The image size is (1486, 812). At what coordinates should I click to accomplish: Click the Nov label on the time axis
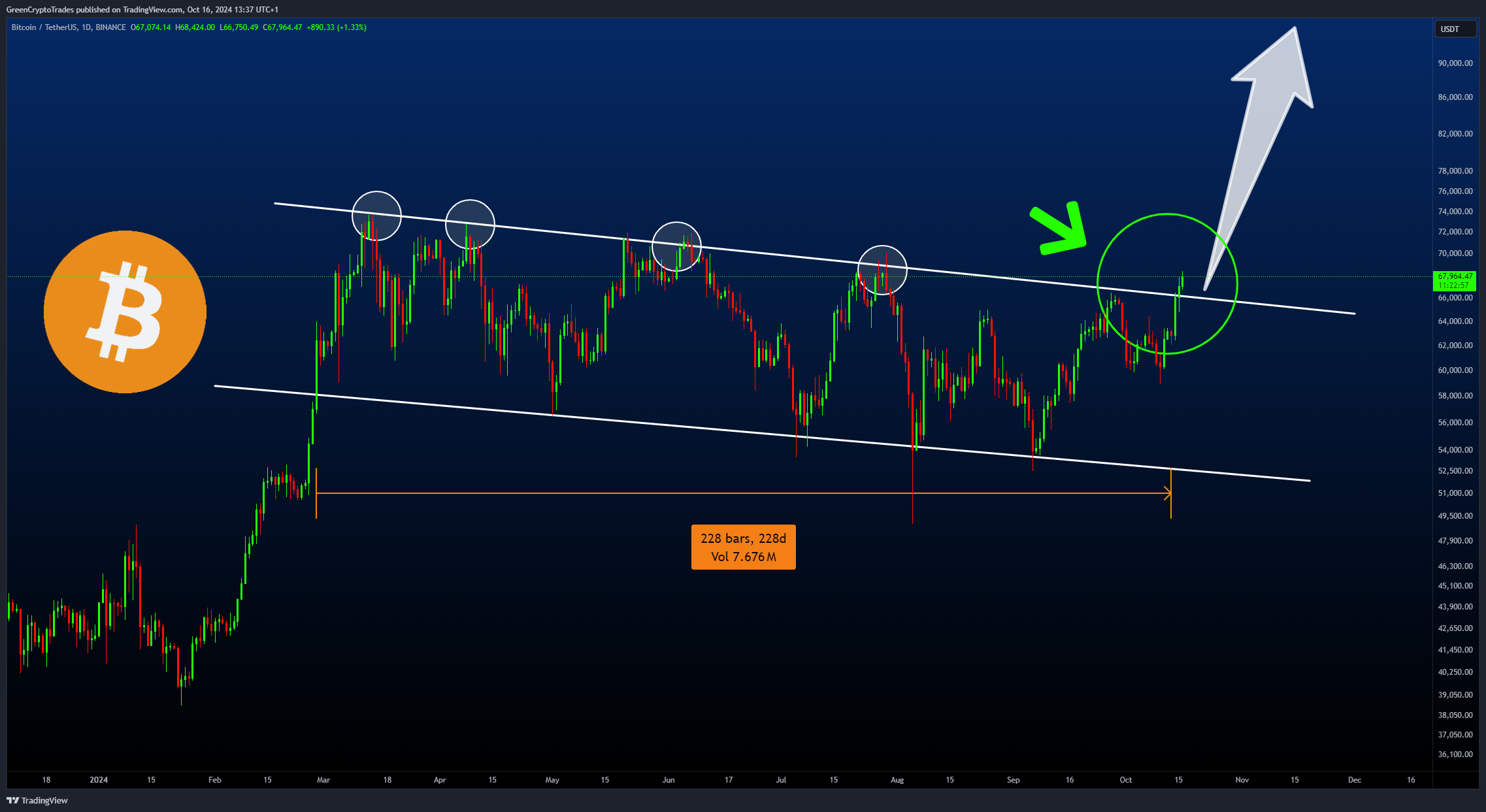tap(1242, 780)
